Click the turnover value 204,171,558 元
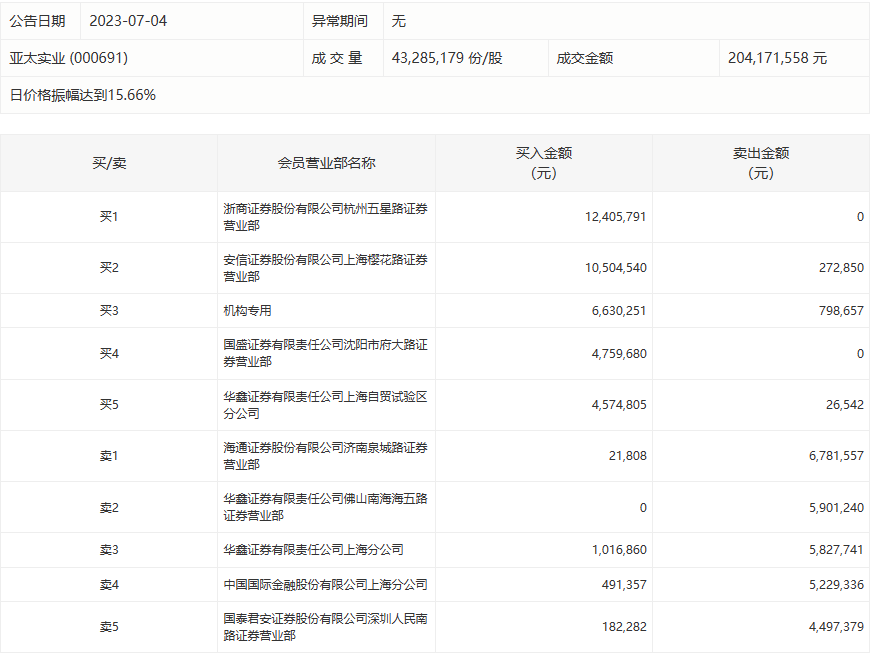Screen dimensions: 872x655 click(x=777, y=58)
